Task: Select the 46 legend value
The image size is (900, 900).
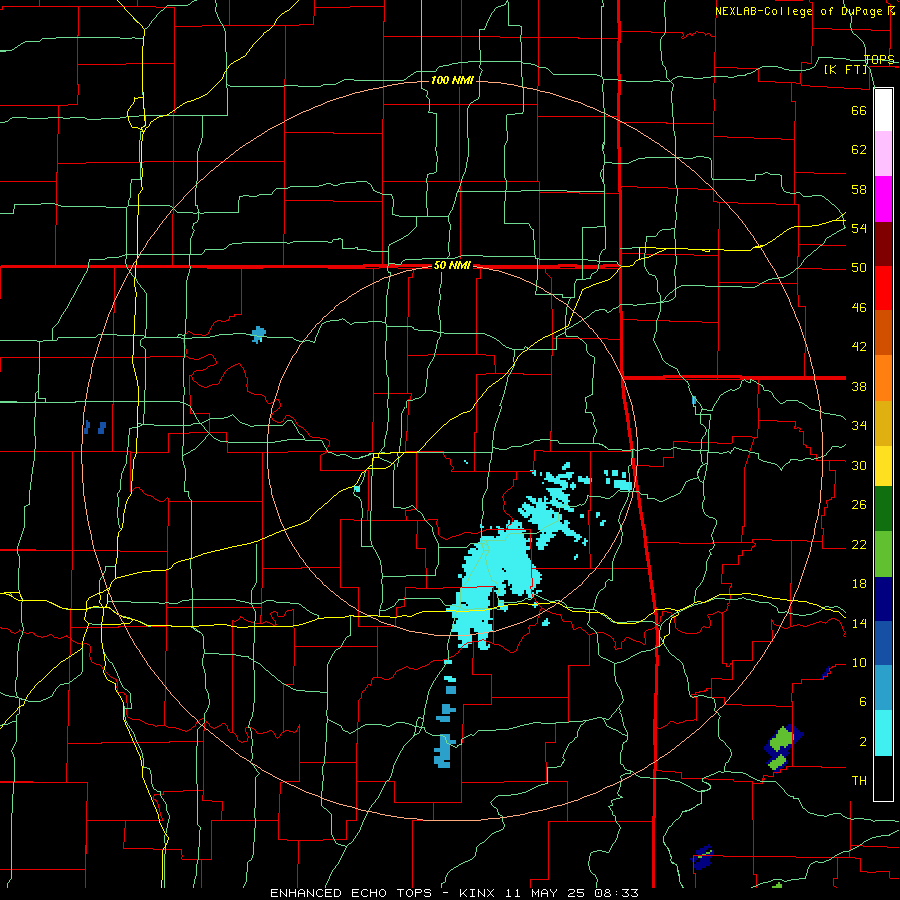Action: click(859, 308)
